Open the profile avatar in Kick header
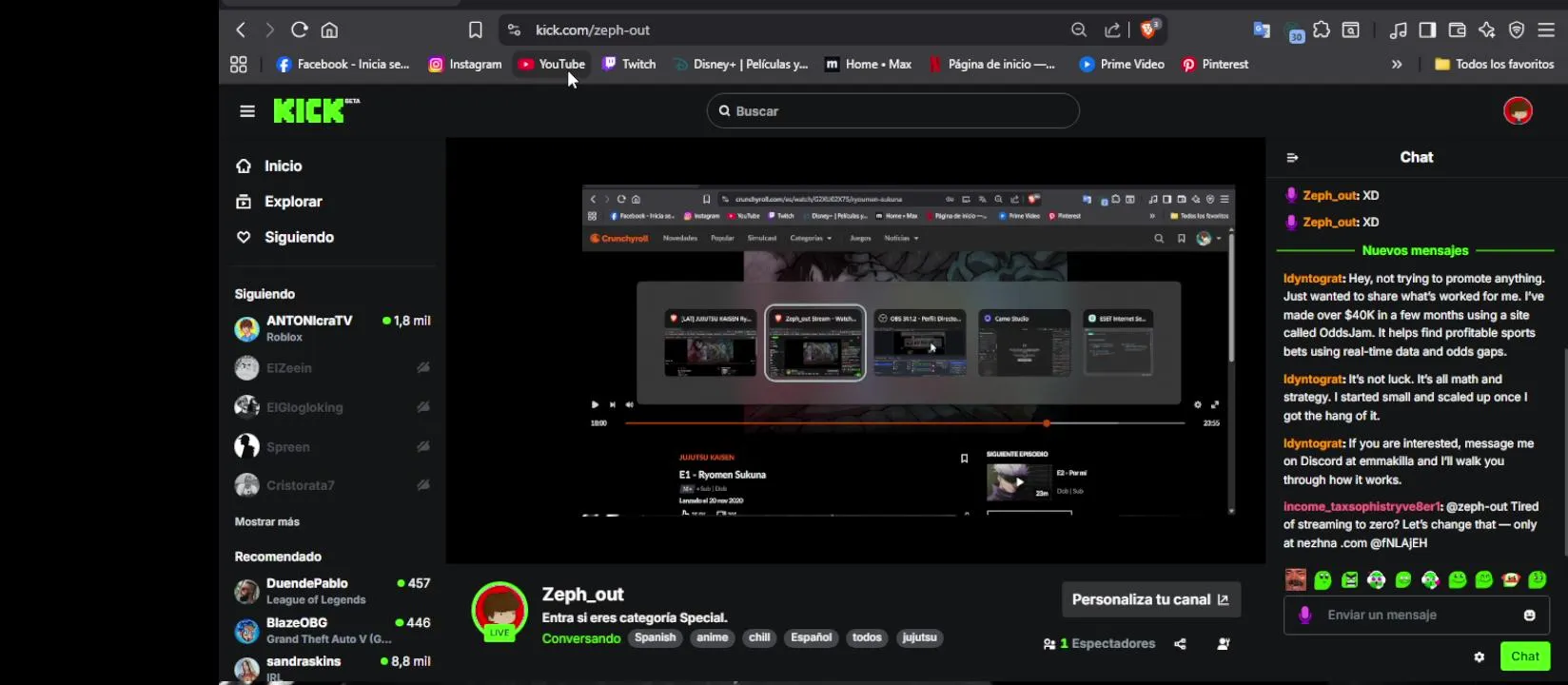1568x685 pixels. (1518, 111)
